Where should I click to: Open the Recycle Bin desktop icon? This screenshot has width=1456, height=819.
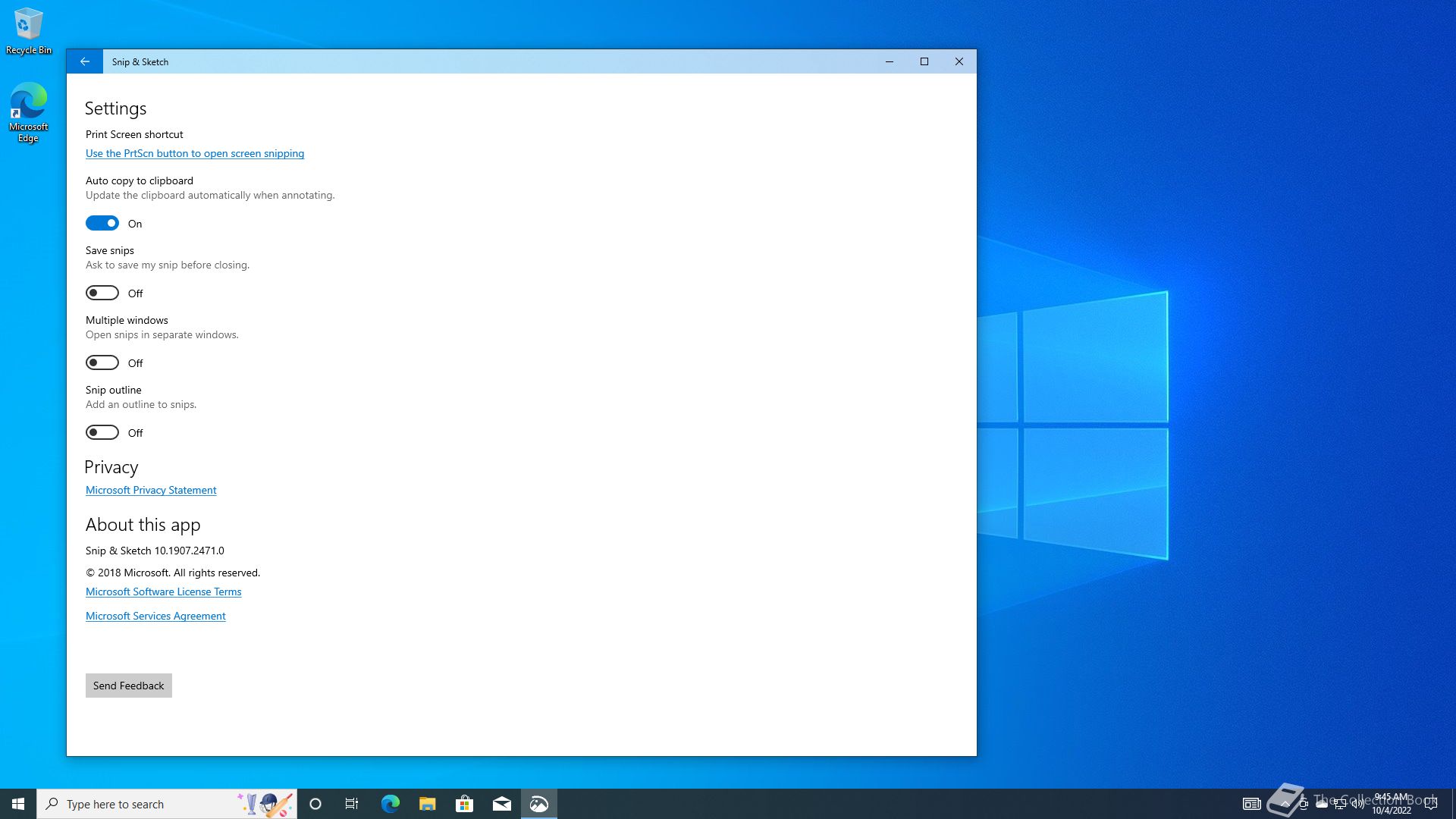(x=29, y=31)
